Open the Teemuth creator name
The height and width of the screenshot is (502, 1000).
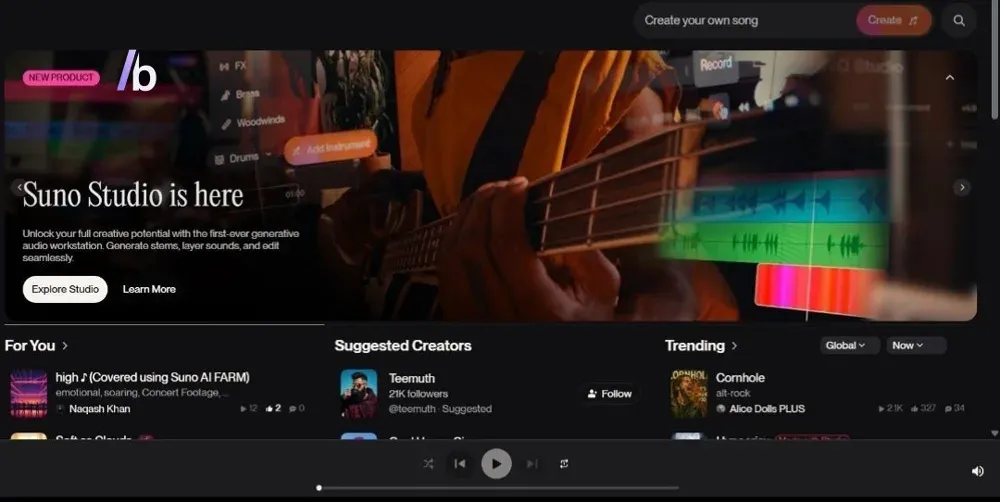(412, 378)
